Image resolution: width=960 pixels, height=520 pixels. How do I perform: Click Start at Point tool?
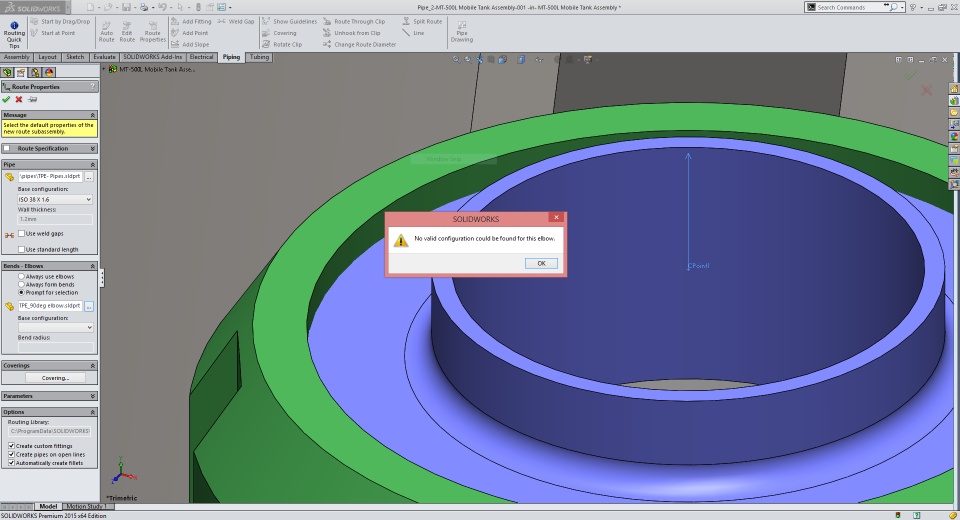tap(53, 33)
